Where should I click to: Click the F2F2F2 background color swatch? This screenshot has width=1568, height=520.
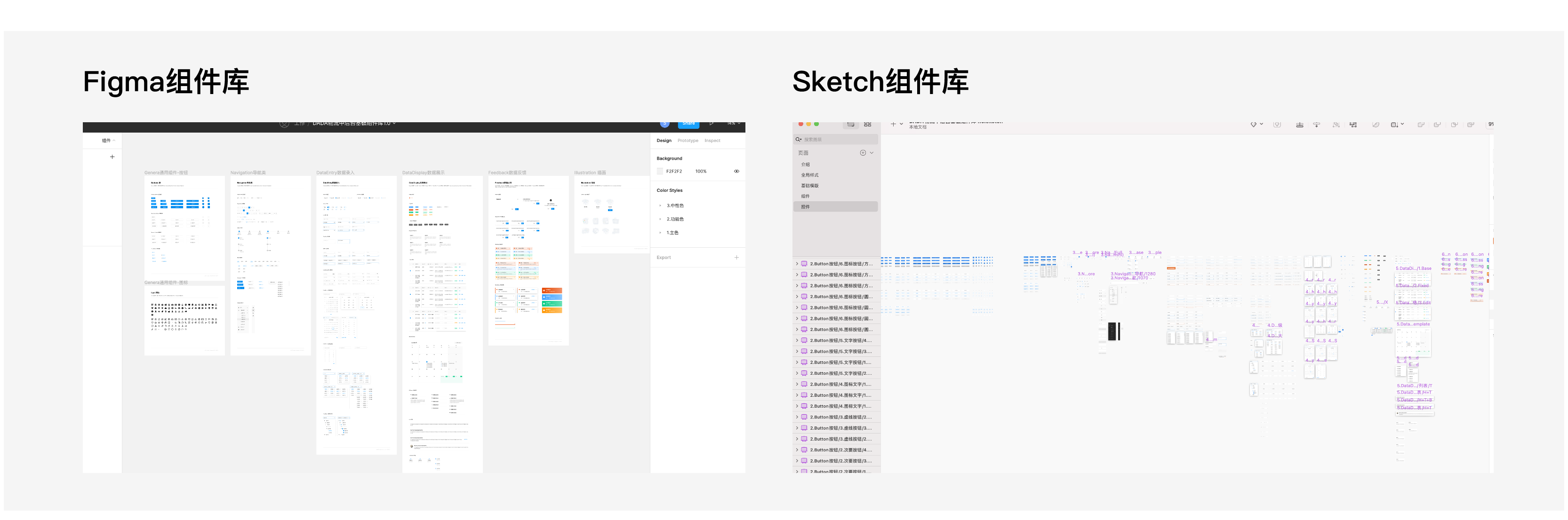[x=660, y=172]
